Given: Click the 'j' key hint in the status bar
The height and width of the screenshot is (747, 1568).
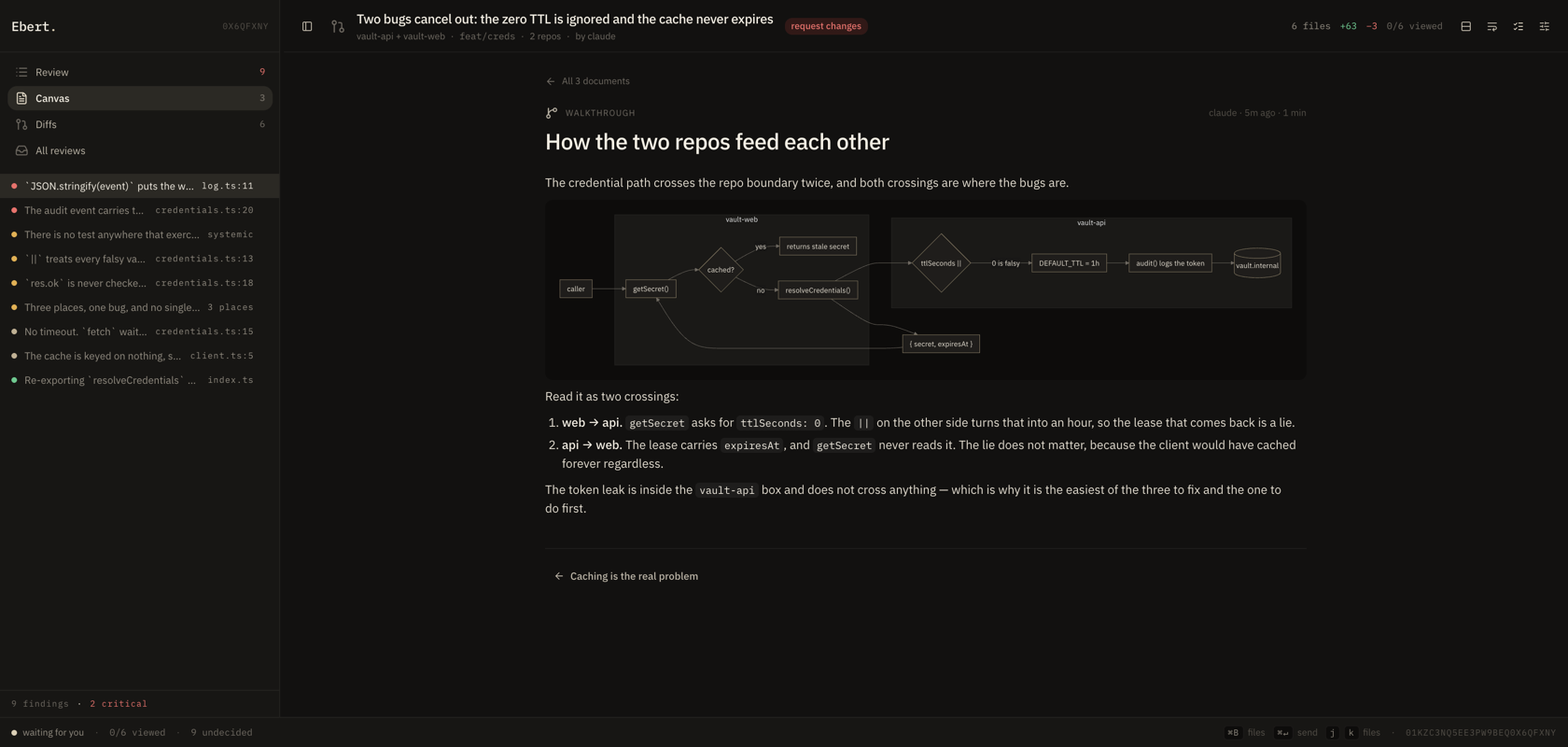Looking at the screenshot, I should tap(1332, 733).
